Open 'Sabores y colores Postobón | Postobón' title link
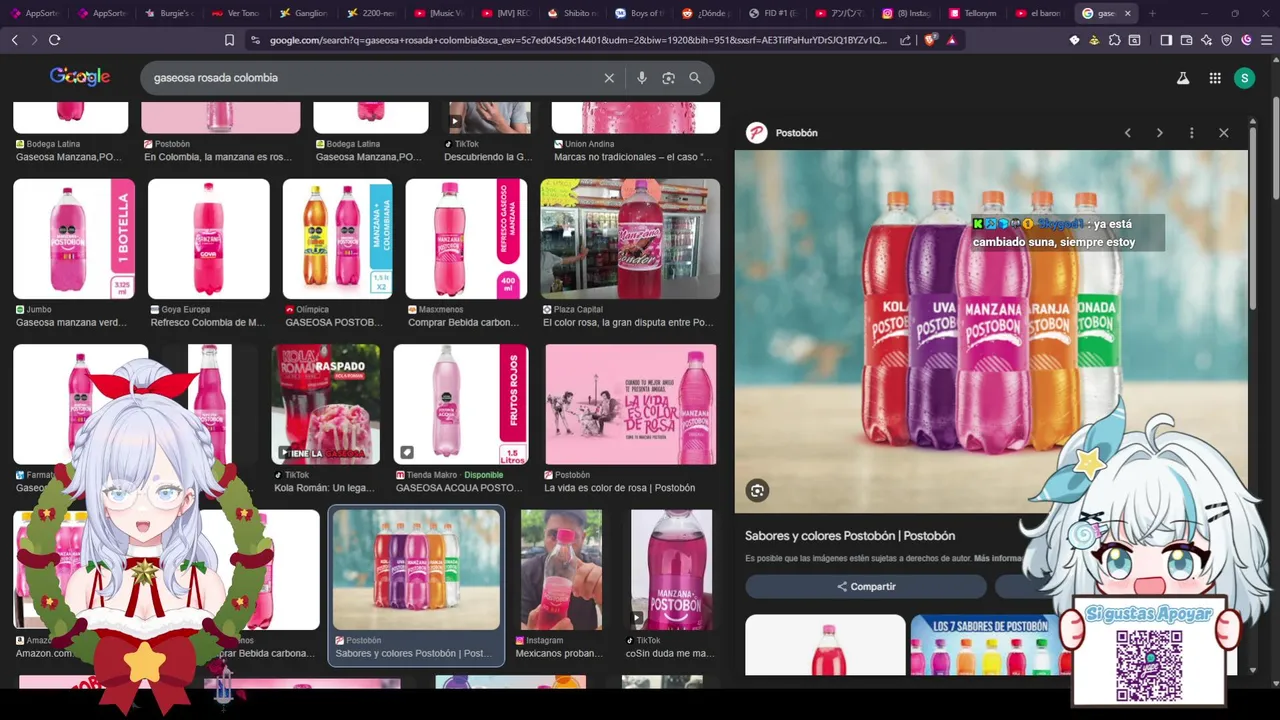This screenshot has width=1280, height=720. [x=850, y=536]
